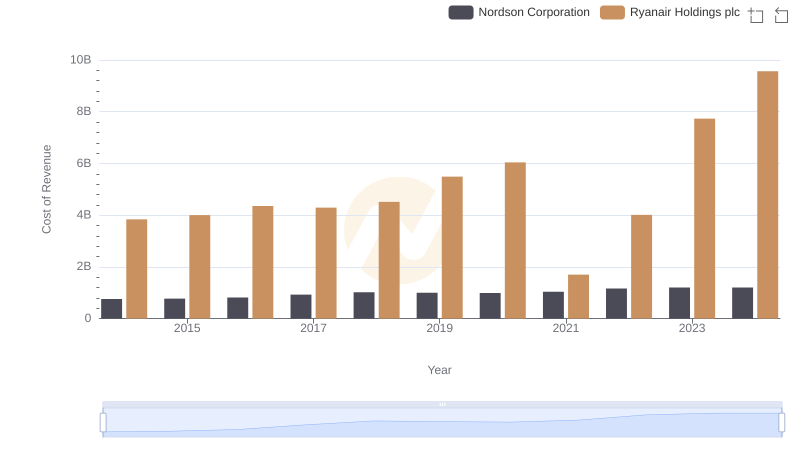Screen dimensions: 800x461
Task: Click the Nordson Corporation dark legend swatch
Action: click(461, 12)
